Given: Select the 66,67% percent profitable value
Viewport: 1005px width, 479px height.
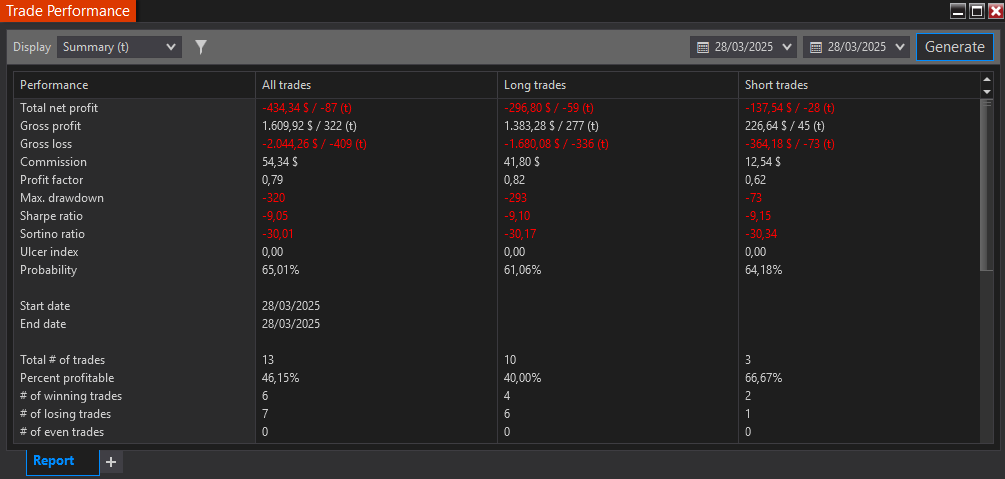Looking at the screenshot, I should tap(763, 378).
